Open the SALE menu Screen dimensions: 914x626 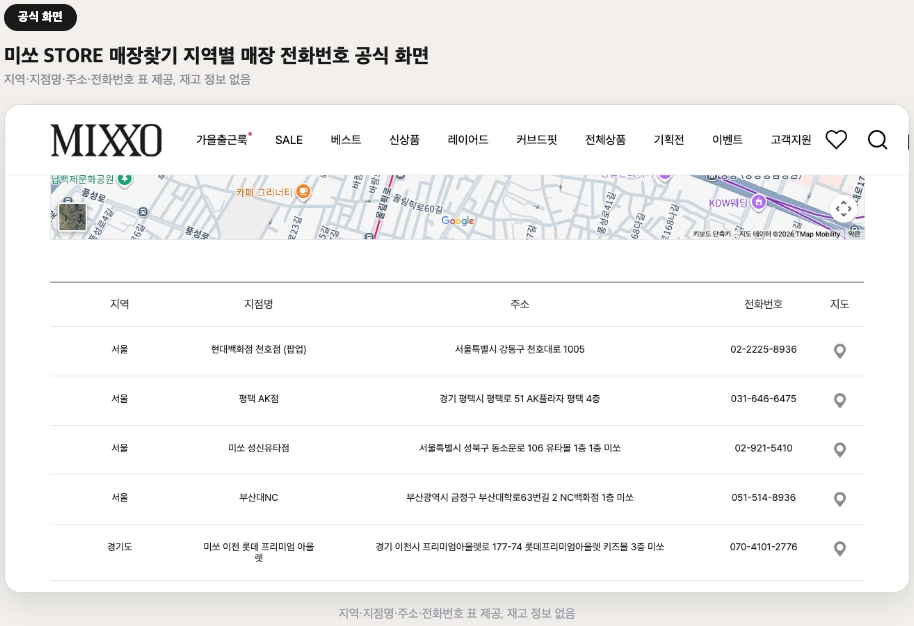[x=289, y=140]
